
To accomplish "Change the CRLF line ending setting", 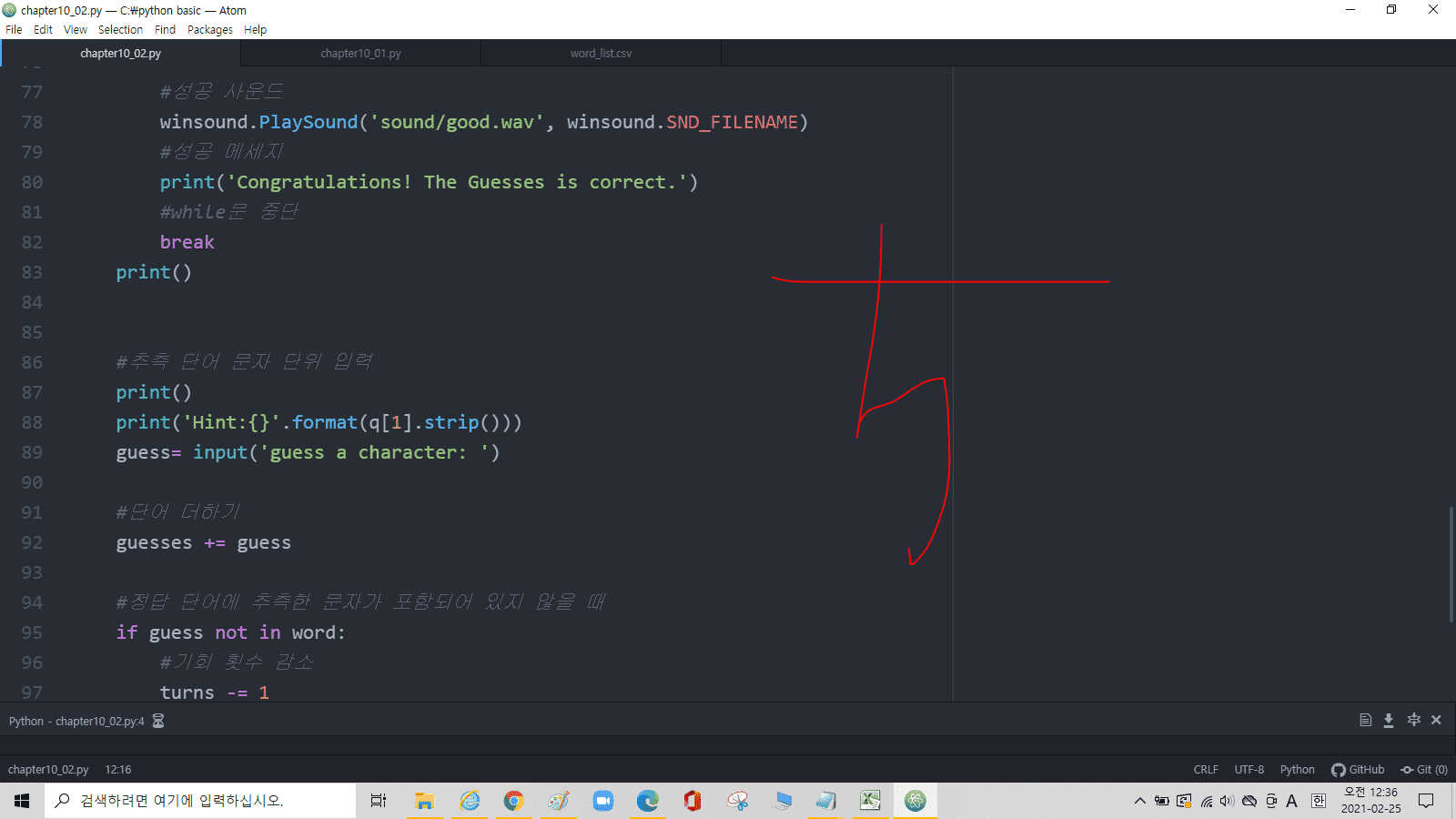I will [x=1206, y=770].
